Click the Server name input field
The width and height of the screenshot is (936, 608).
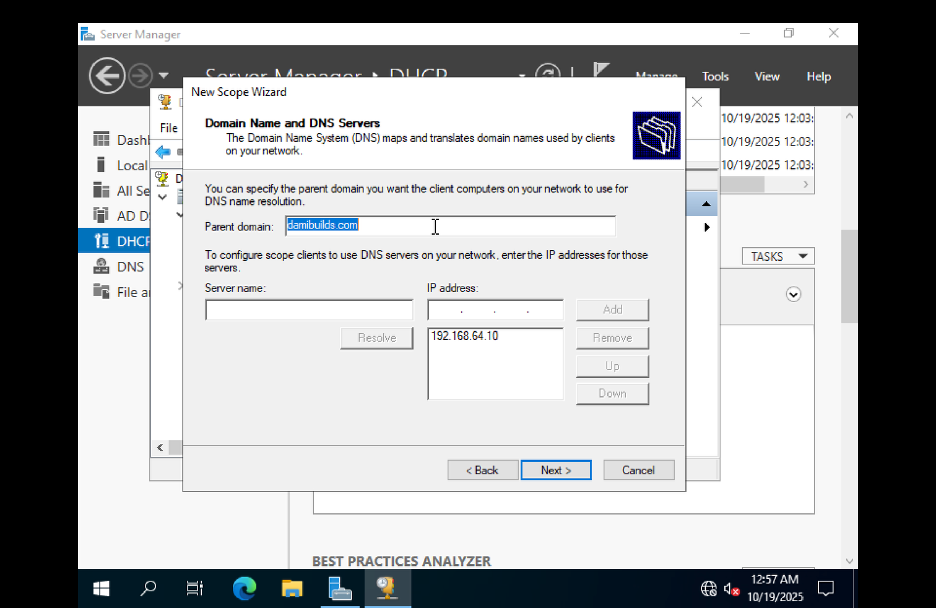pos(308,310)
